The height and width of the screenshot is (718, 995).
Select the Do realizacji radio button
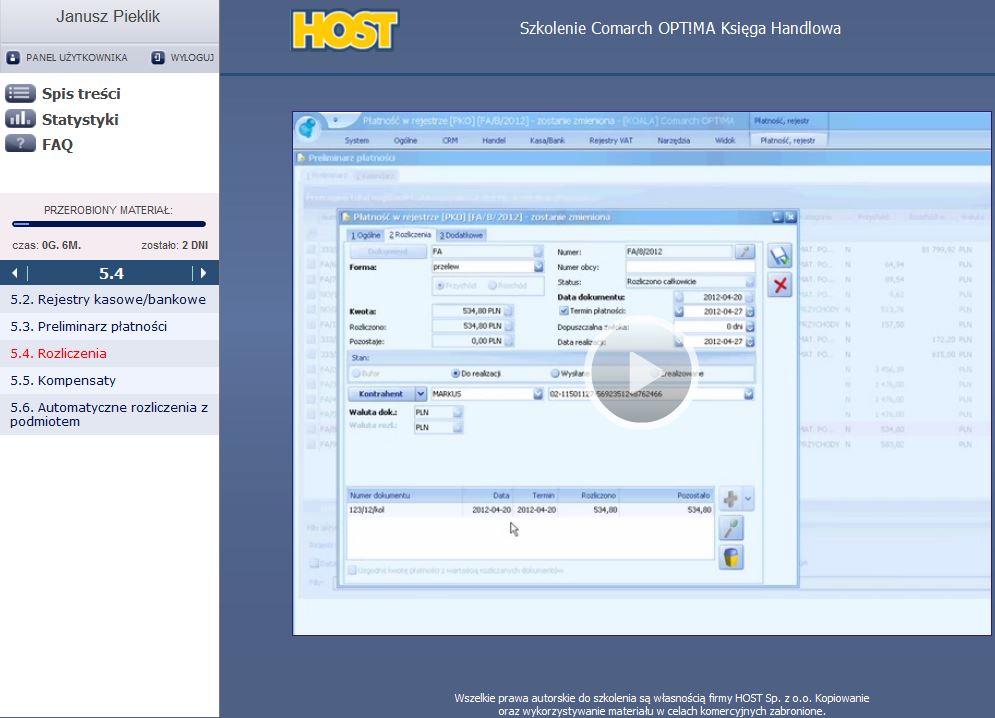point(453,373)
